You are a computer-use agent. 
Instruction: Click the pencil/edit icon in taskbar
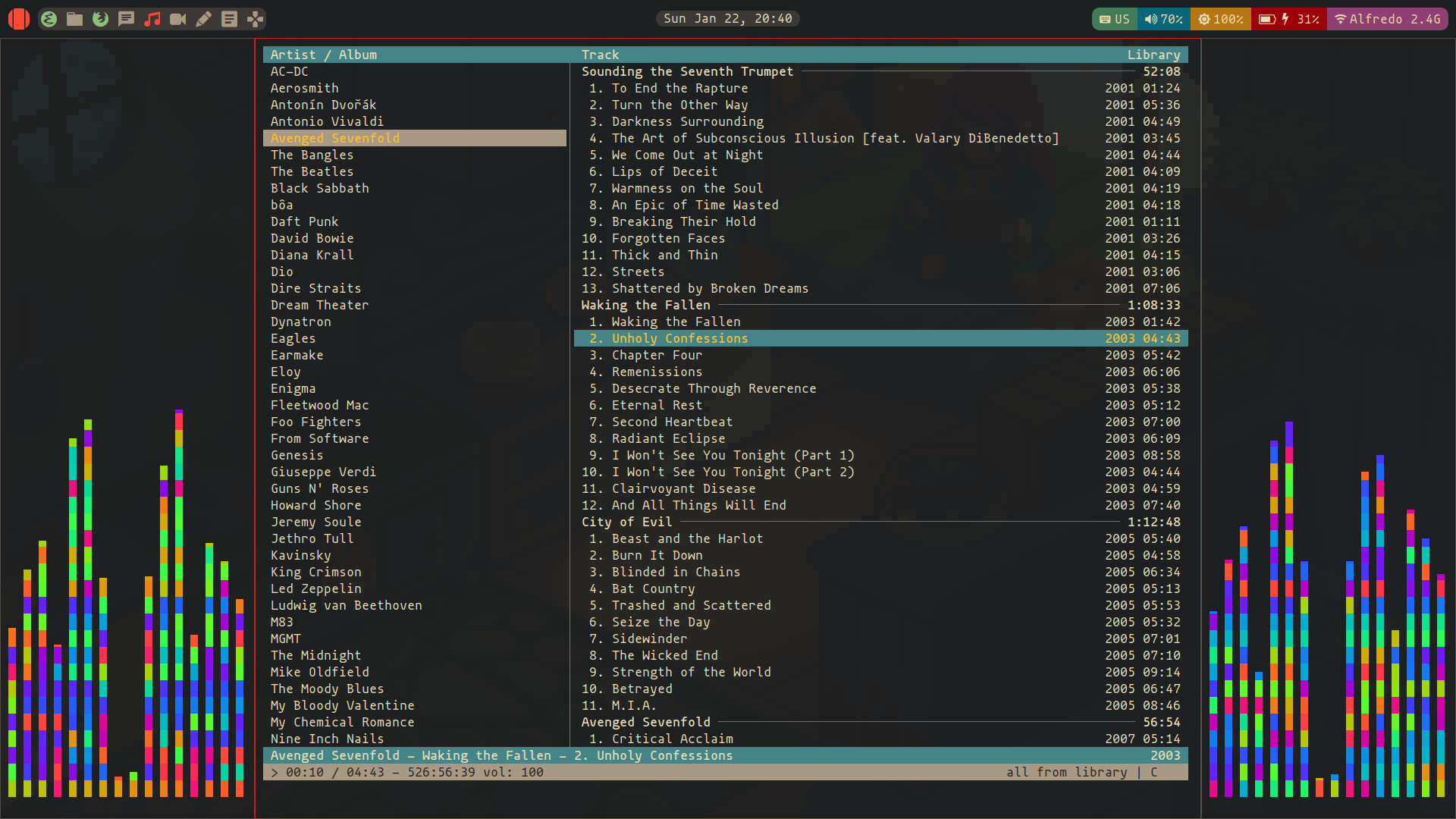point(203,18)
